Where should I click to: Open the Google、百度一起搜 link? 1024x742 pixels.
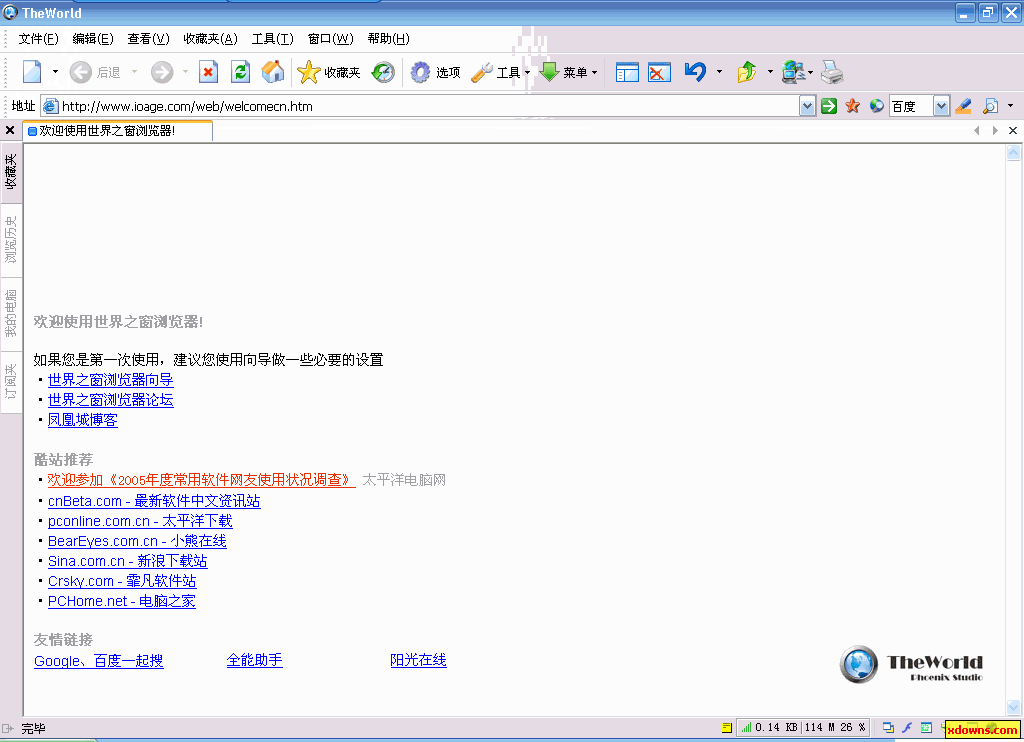coord(99,661)
